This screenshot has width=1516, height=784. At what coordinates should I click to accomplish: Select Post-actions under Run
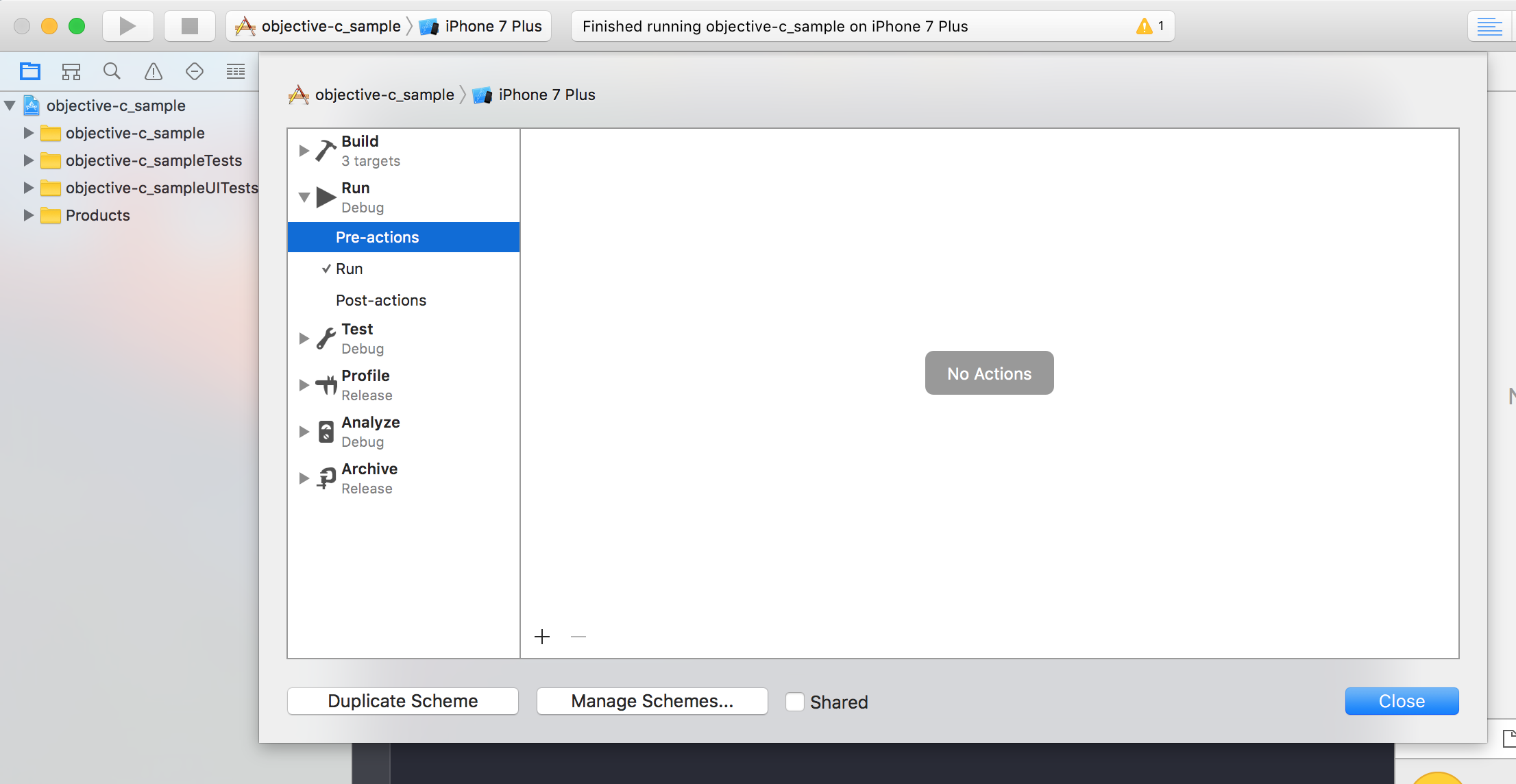[404, 300]
